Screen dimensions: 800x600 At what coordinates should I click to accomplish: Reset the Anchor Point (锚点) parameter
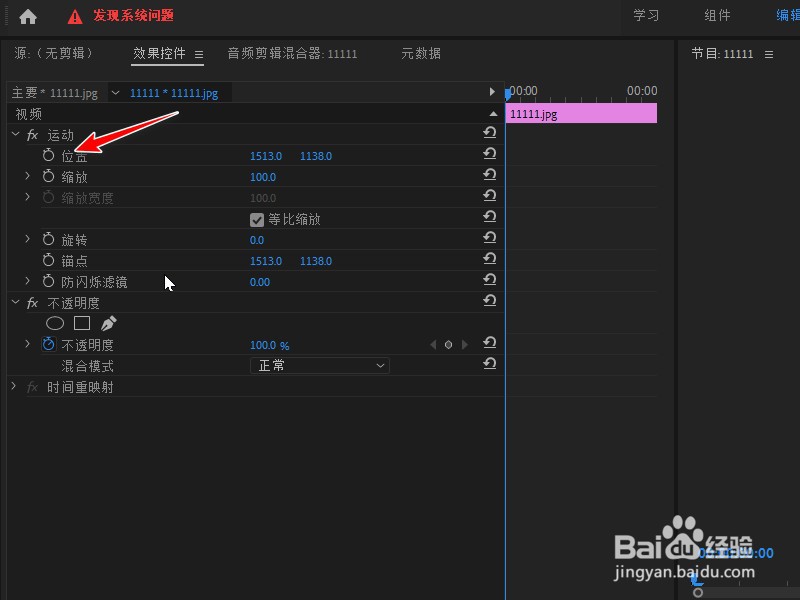(490, 259)
